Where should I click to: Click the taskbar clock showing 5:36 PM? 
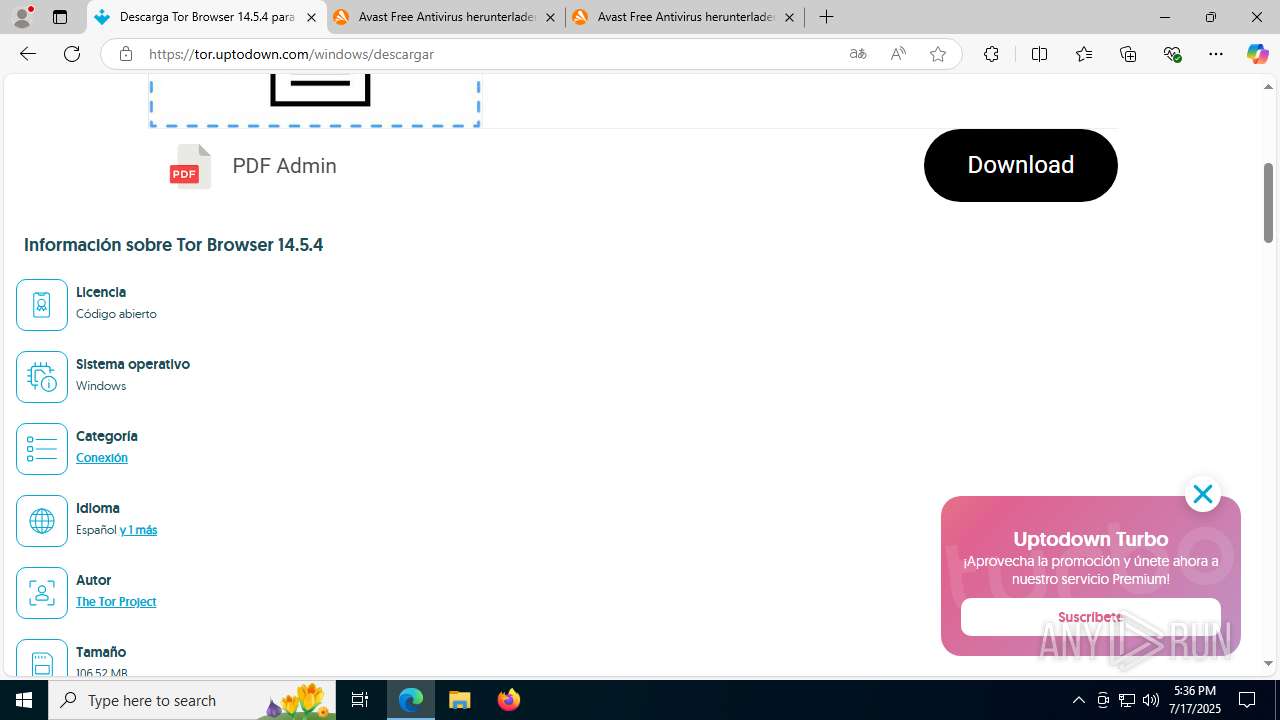[x=1197, y=700]
